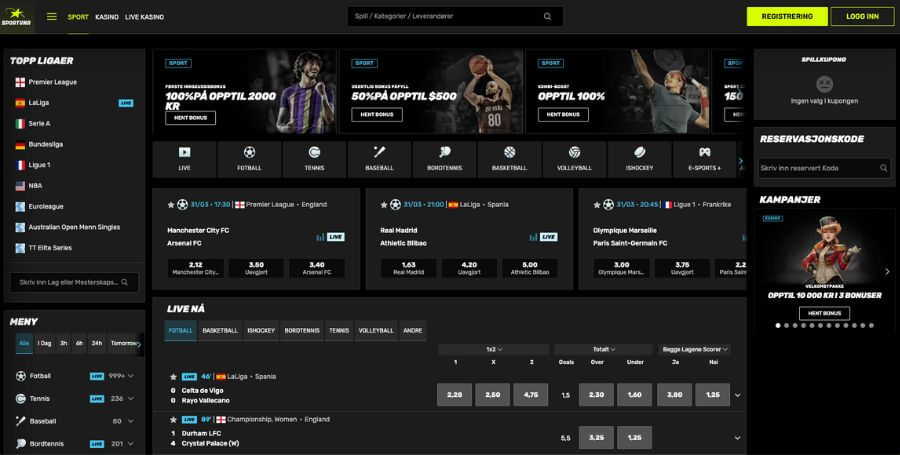Filter menu by I Dag time chip

point(44,343)
